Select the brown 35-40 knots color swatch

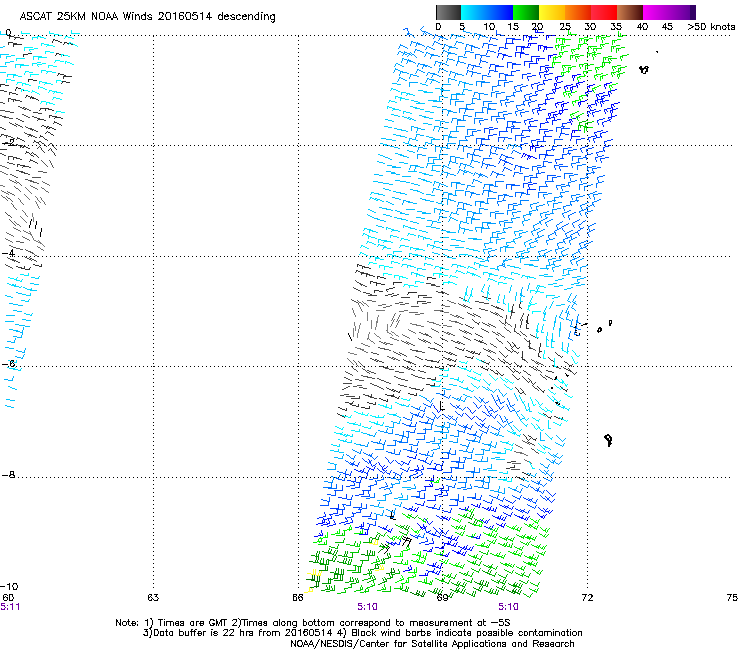(630, 12)
